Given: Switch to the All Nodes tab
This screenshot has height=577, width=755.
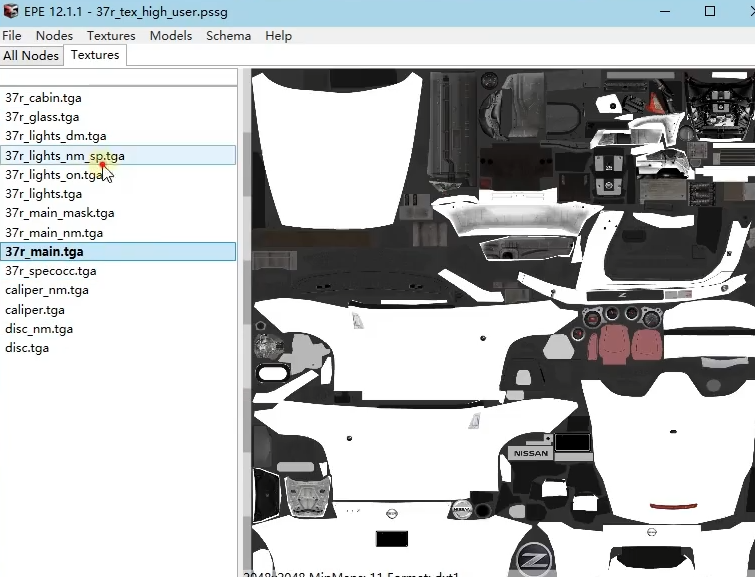Looking at the screenshot, I should [x=31, y=55].
